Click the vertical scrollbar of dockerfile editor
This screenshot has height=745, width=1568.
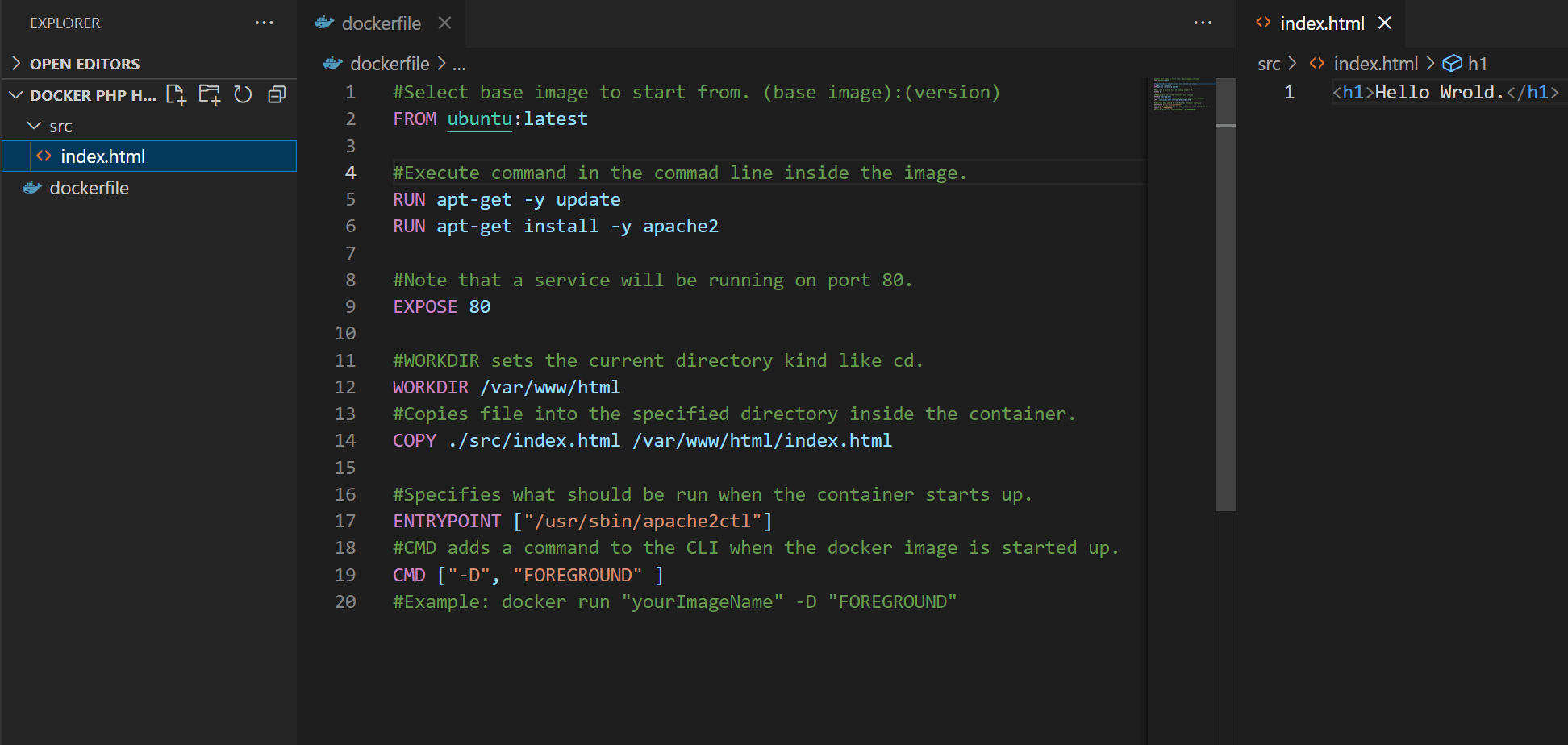coord(1226,294)
